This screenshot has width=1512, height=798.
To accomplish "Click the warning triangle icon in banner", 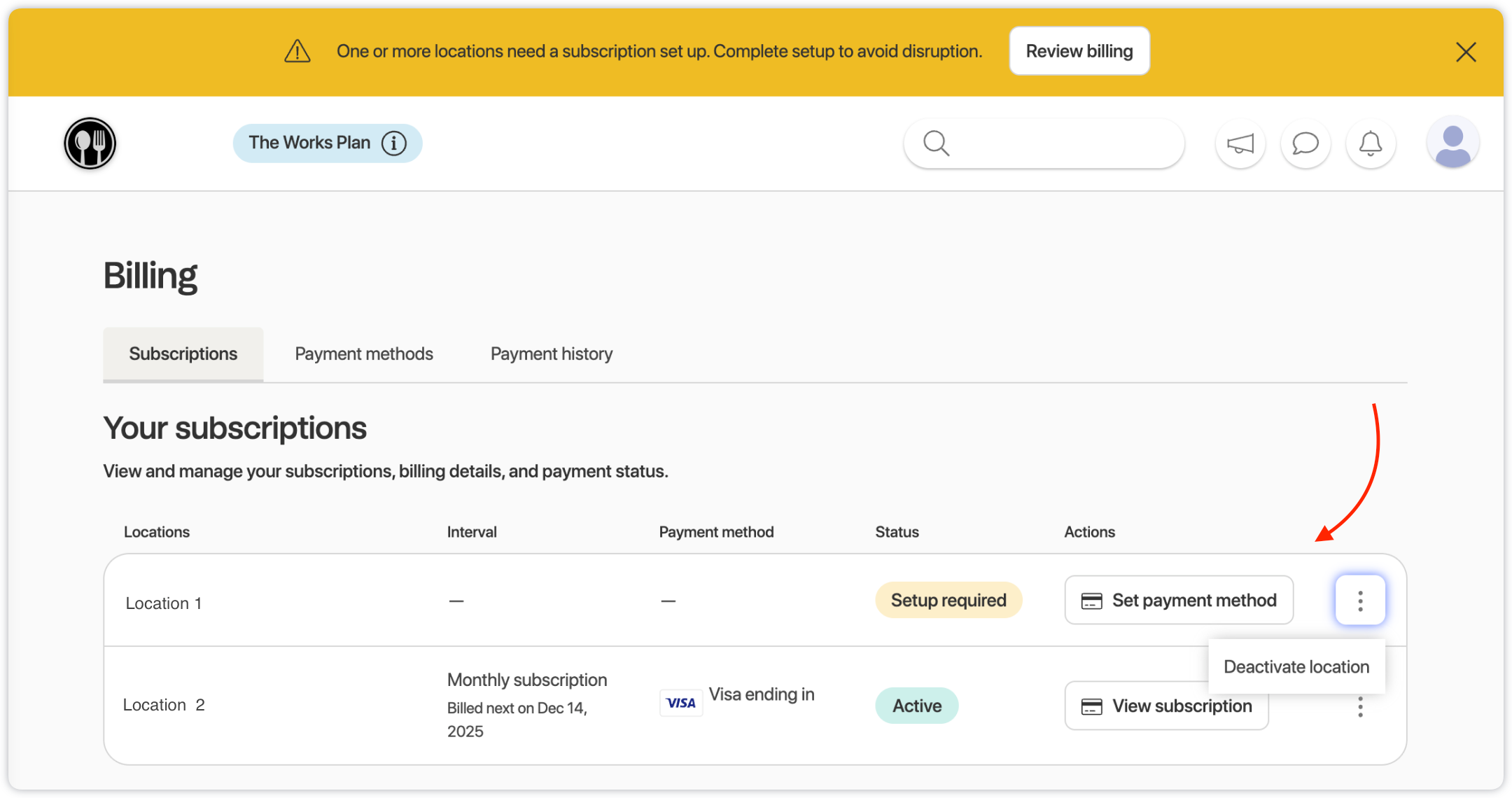I will click(x=297, y=51).
